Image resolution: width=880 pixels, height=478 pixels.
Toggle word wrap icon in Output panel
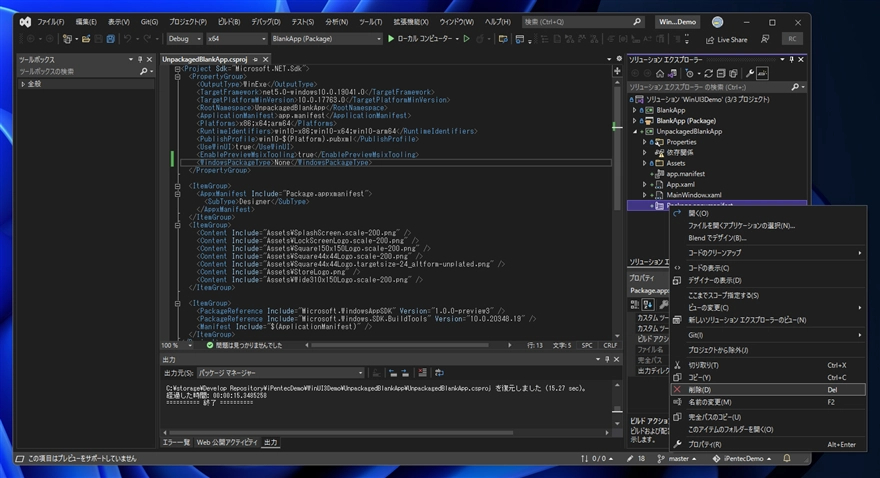pyautogui.click(x=439, y=373)
